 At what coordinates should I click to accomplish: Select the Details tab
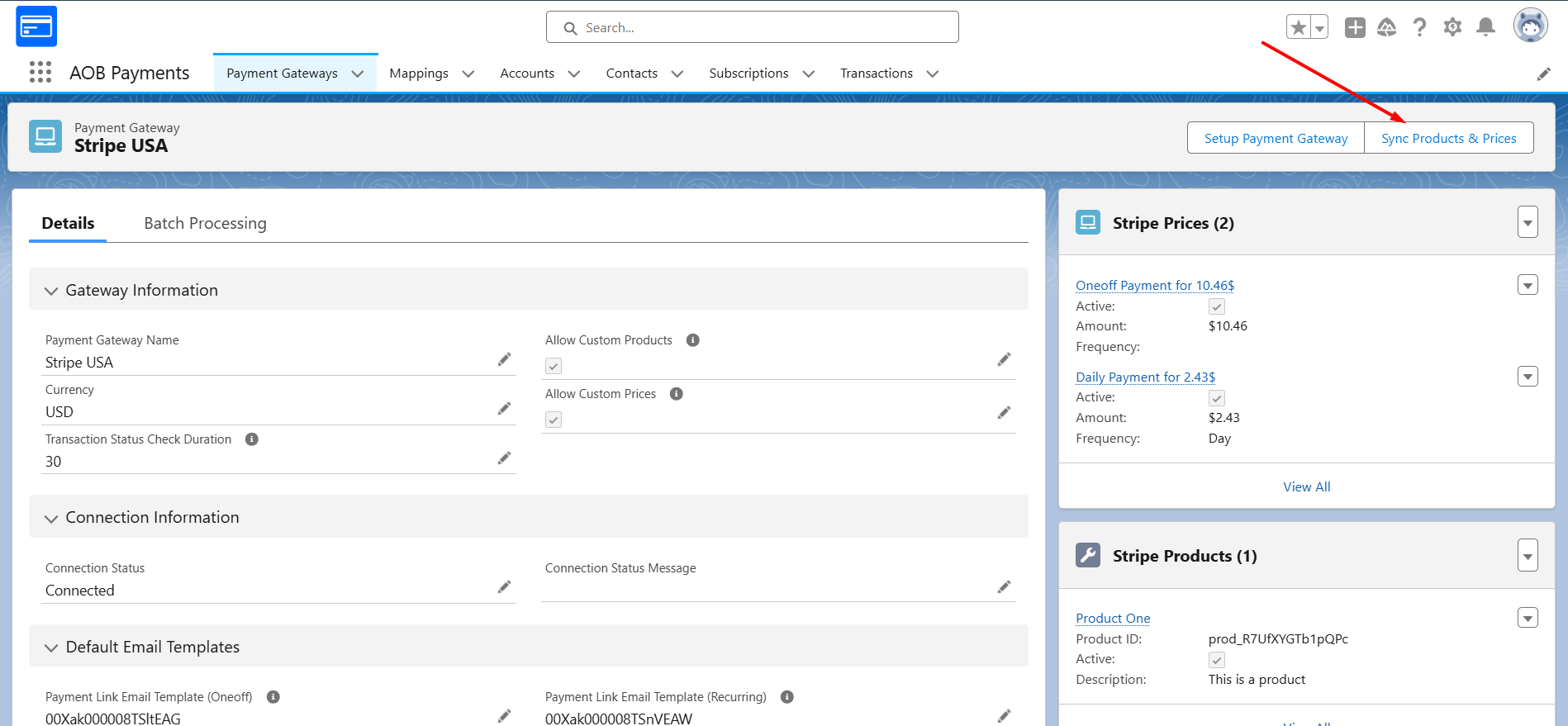click(x=68, y=223)
